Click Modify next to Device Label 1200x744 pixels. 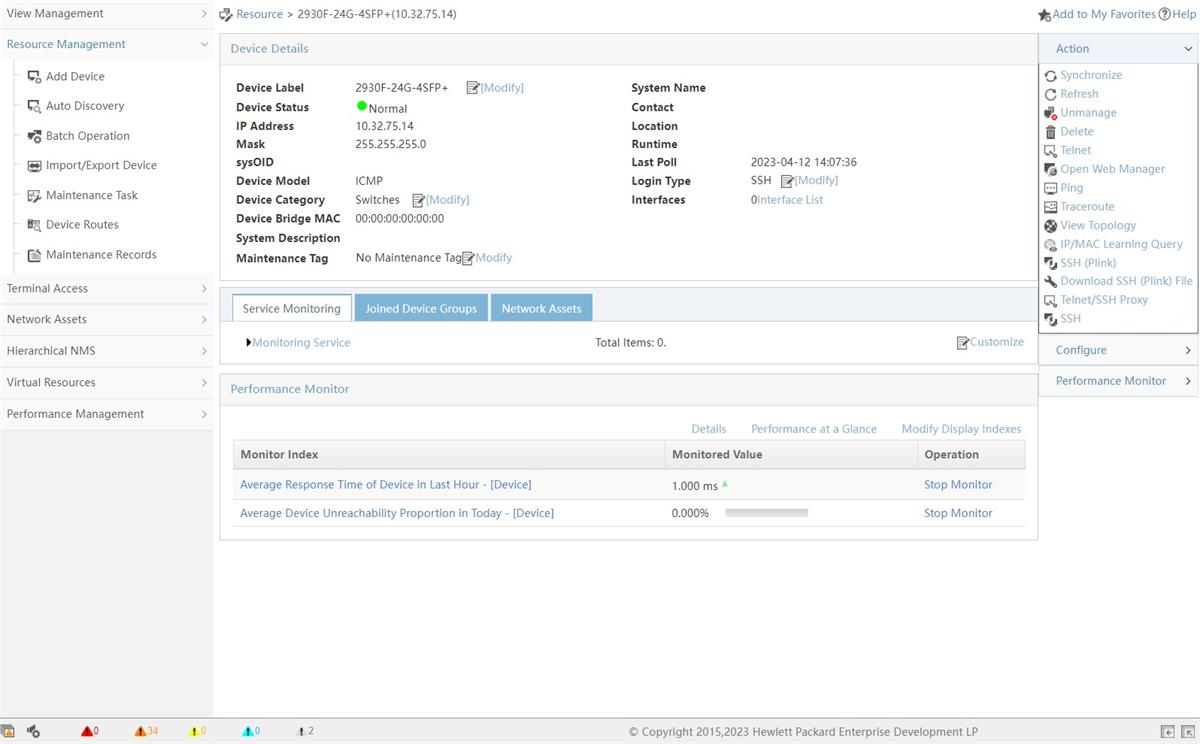[501, 88]
